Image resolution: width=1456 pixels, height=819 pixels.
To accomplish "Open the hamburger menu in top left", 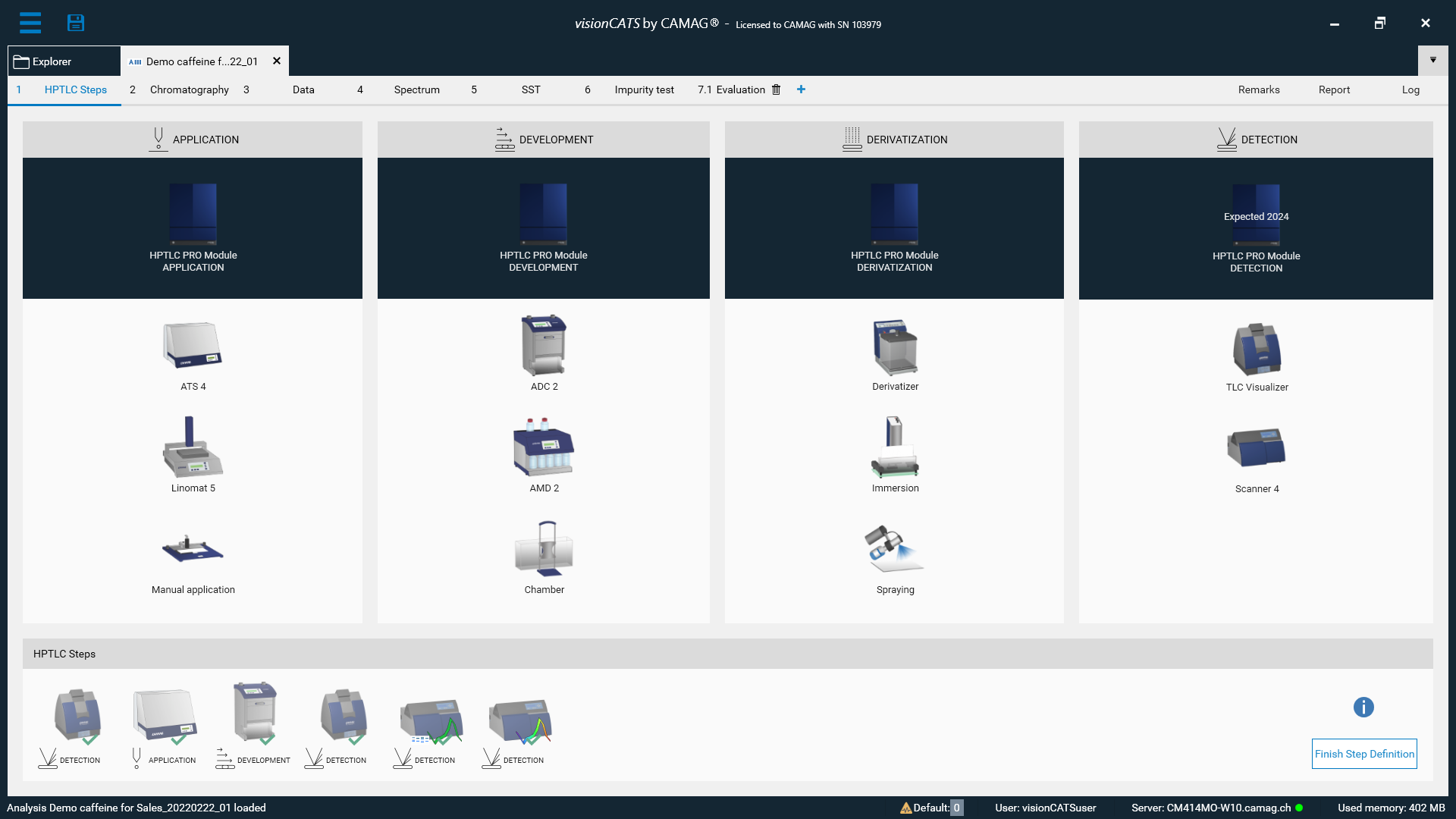I will click(30, 22).
